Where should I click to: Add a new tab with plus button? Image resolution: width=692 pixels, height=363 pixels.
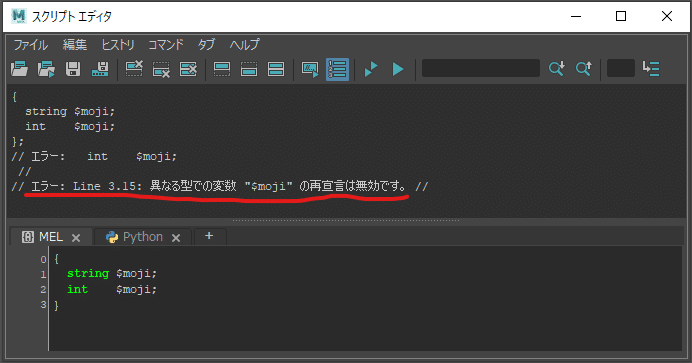209,236
